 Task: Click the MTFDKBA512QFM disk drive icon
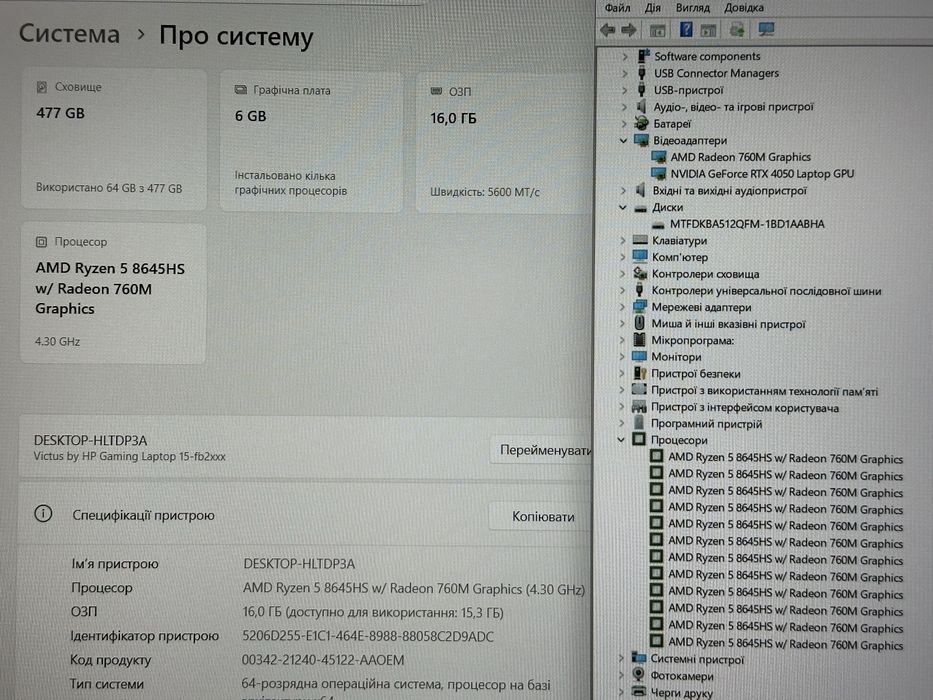658,224
